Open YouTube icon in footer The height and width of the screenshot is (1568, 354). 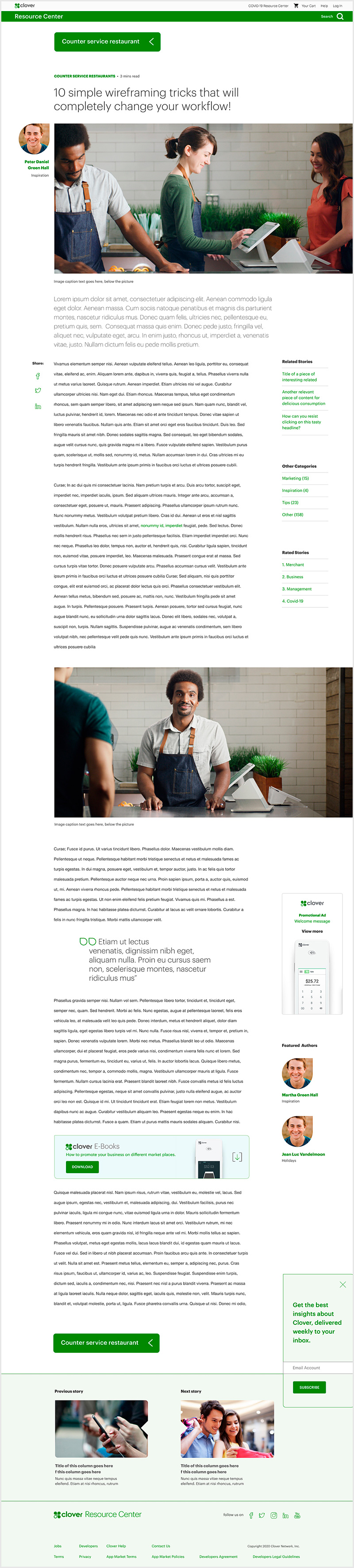(x=297, y=1515)
